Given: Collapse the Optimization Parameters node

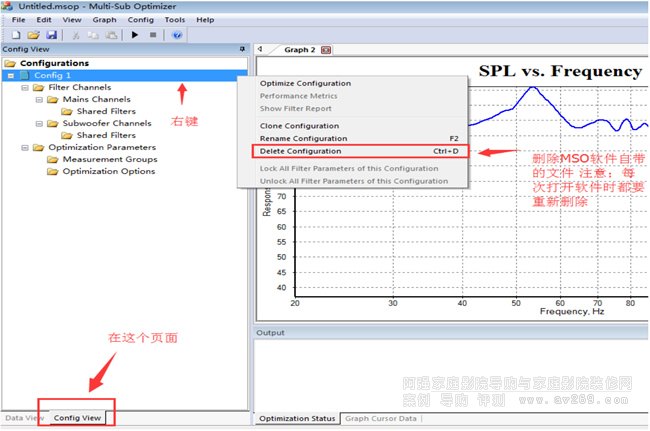Looking at the screenshot, I should click(25, 147).
